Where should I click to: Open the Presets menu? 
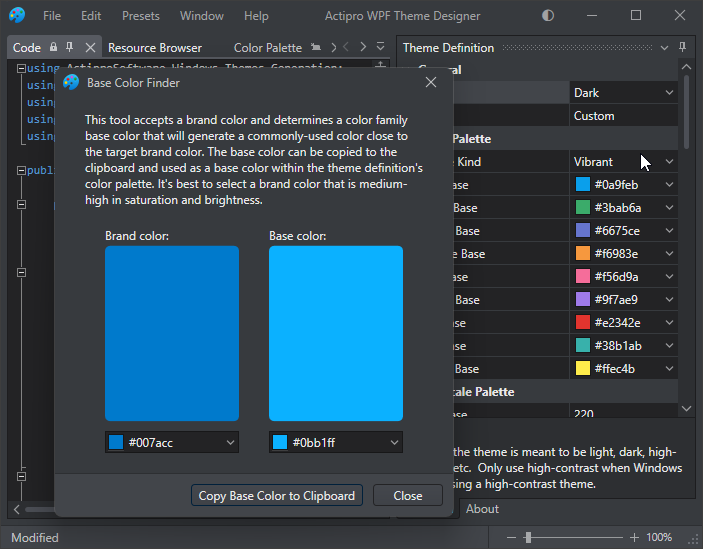(x=141, y=16)
